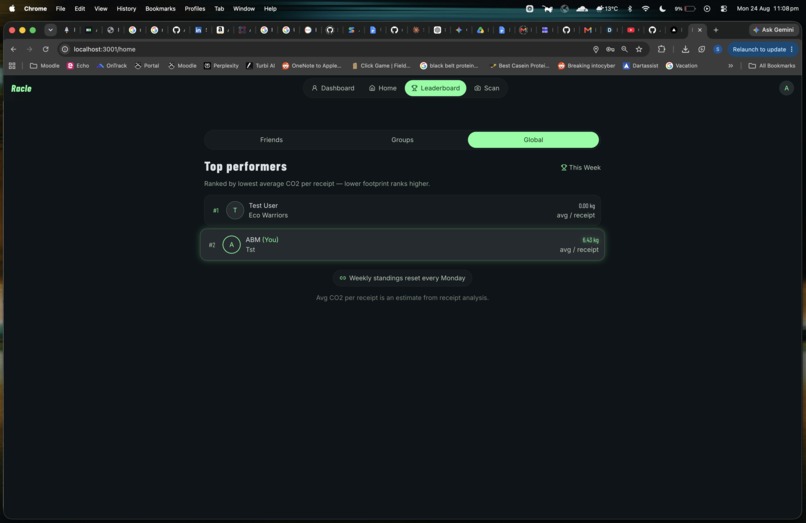Switch to the Groups leaderboard tab
Screen dimensions: 806x523
pyautogui.click(x=402, y=140)
